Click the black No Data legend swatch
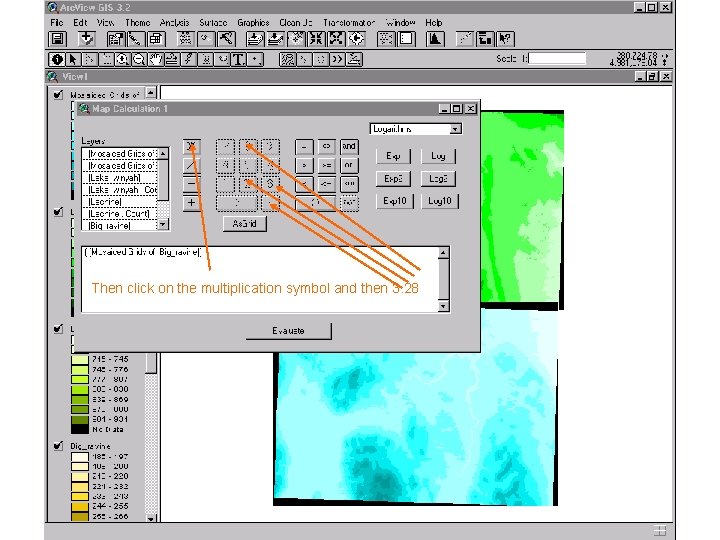 (x=80, y=429)
